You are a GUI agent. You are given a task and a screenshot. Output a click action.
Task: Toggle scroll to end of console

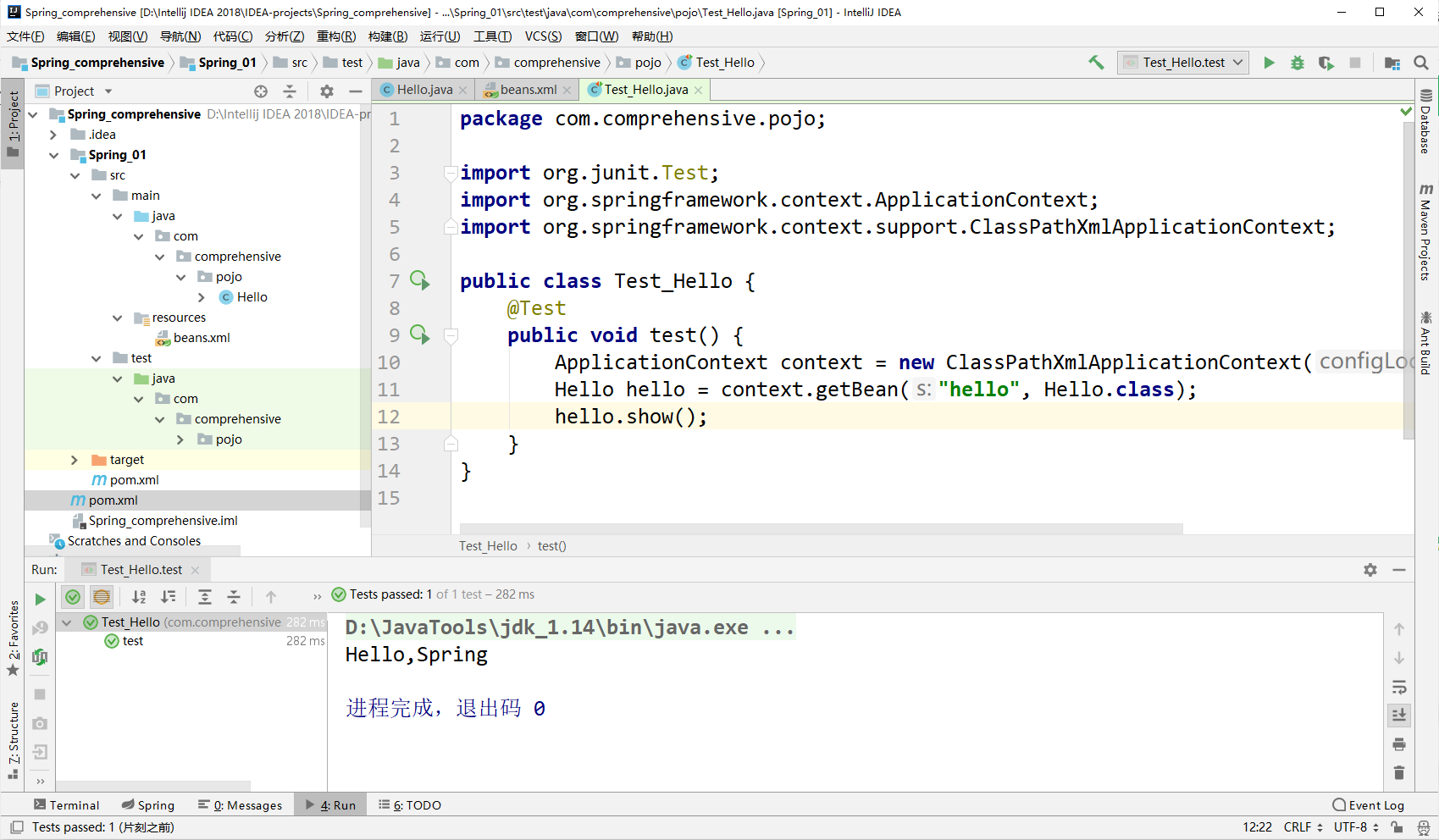coord(1399,716)
